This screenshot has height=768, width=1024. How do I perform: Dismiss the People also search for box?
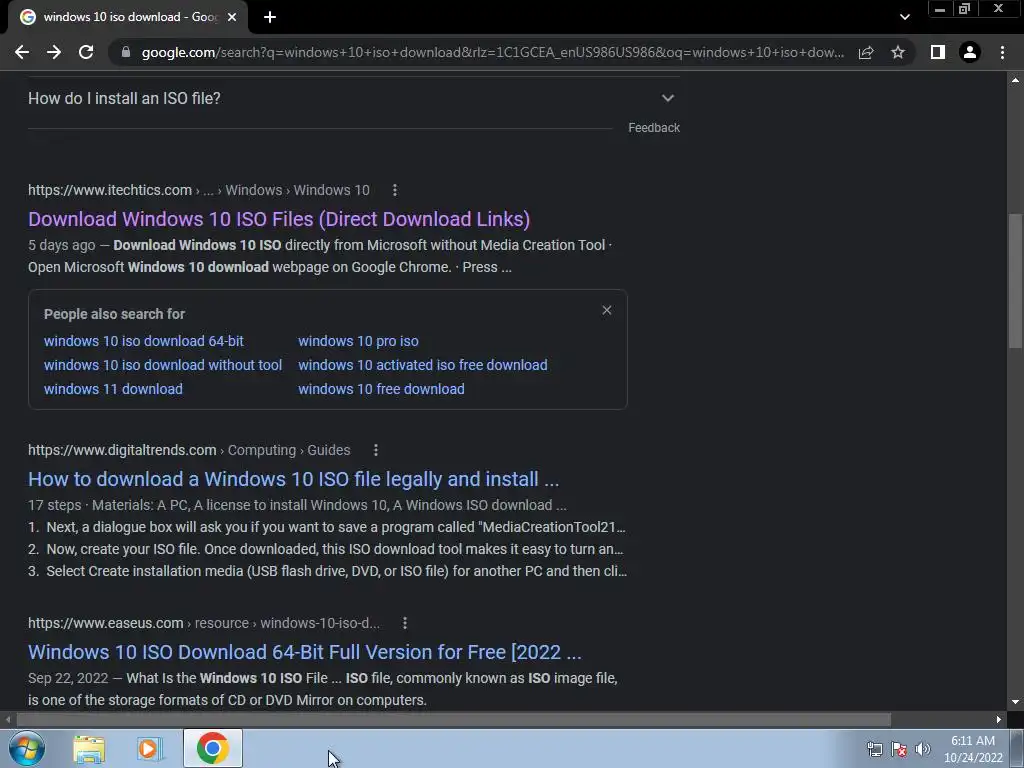(x=607, y=310)
